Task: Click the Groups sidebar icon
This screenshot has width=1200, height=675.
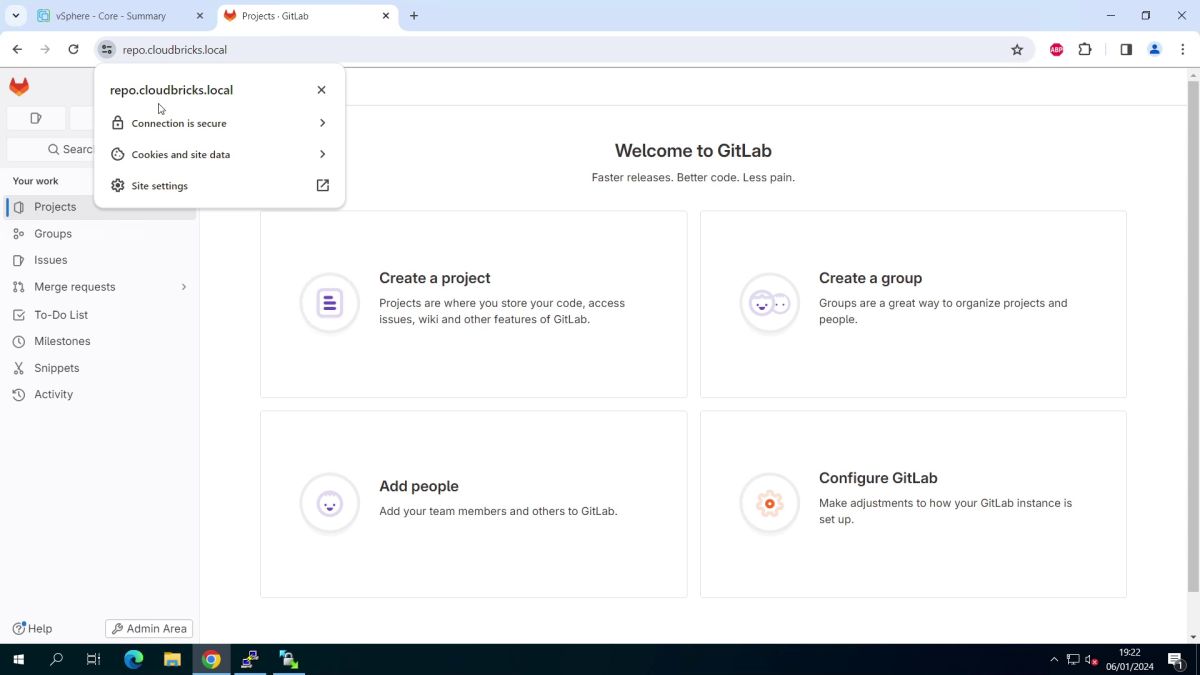Action: coord(18,234)
